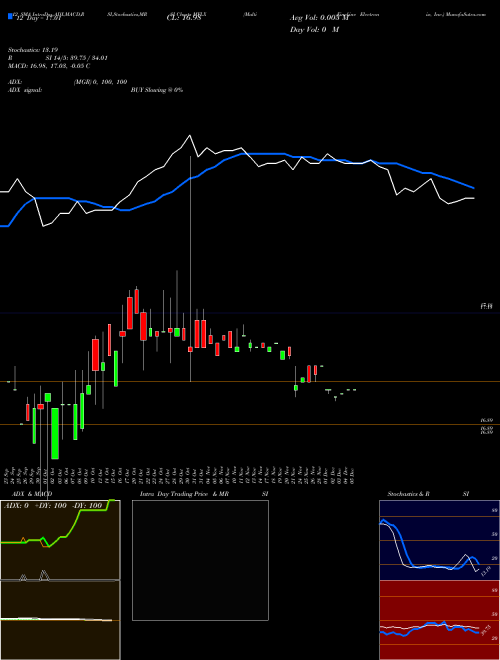Click the blue Stochastics sub-chart panel
Screen dimensions: 500x660
pos(439,540)
